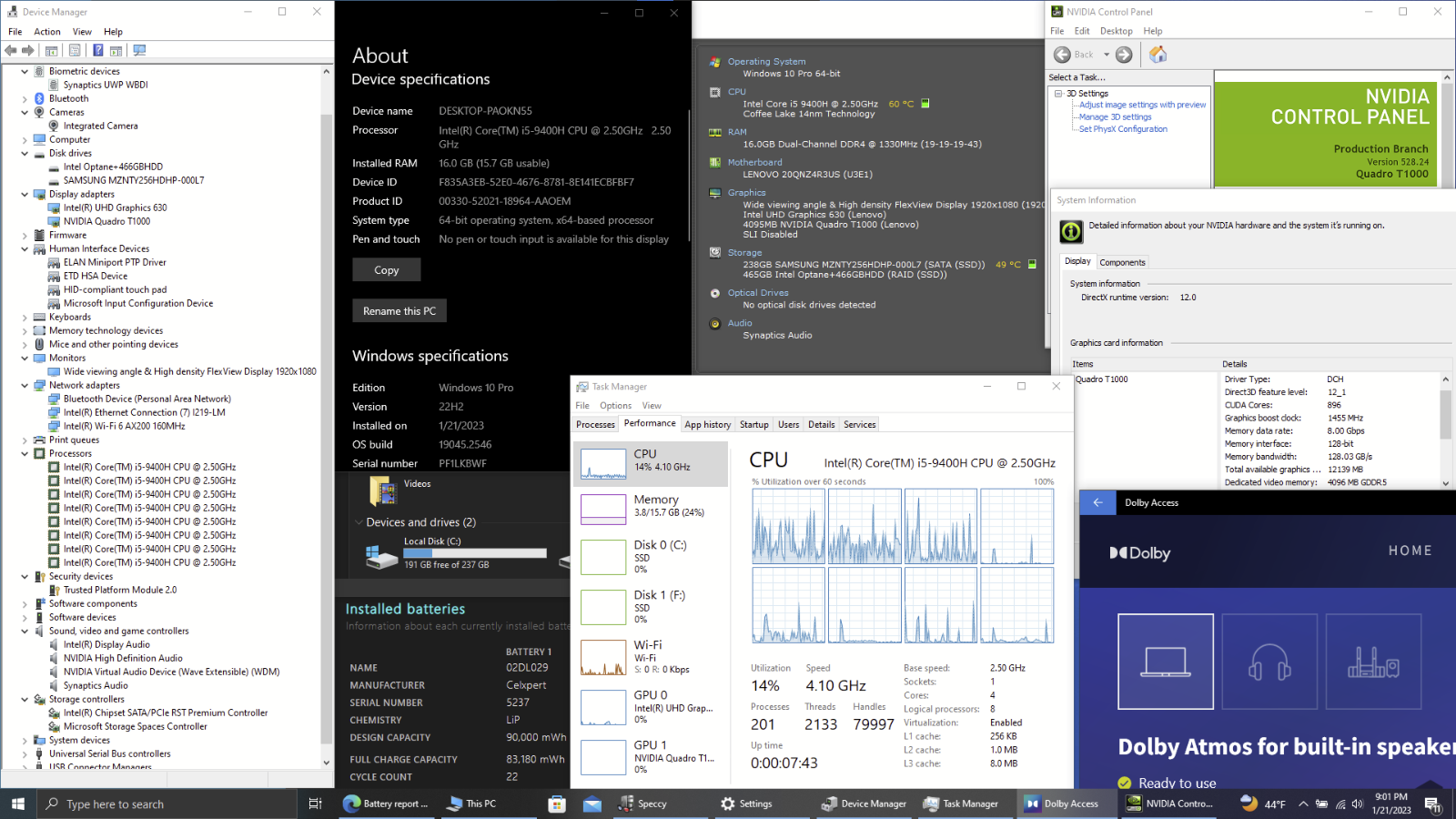Switch to App history tab
The height and width of the screenshot is (819, 1456).
[707, 424]
